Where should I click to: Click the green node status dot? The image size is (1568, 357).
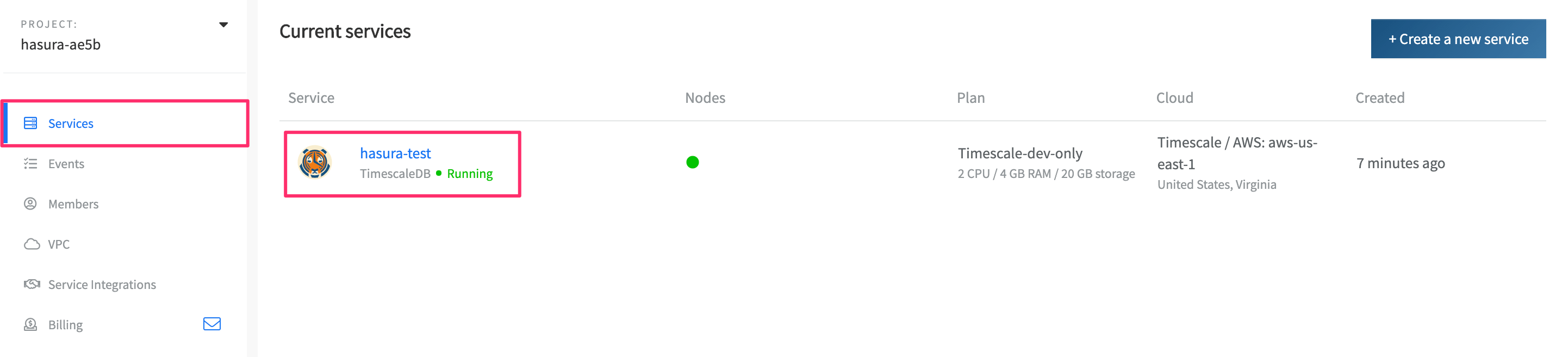(x=692, y=163)
